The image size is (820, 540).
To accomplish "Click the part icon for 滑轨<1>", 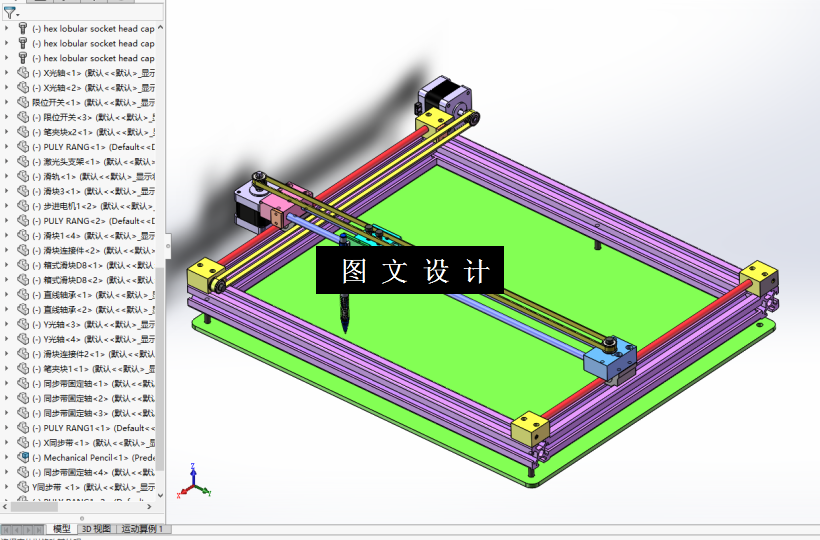I will pyautogui.click(x=23, y=176).
